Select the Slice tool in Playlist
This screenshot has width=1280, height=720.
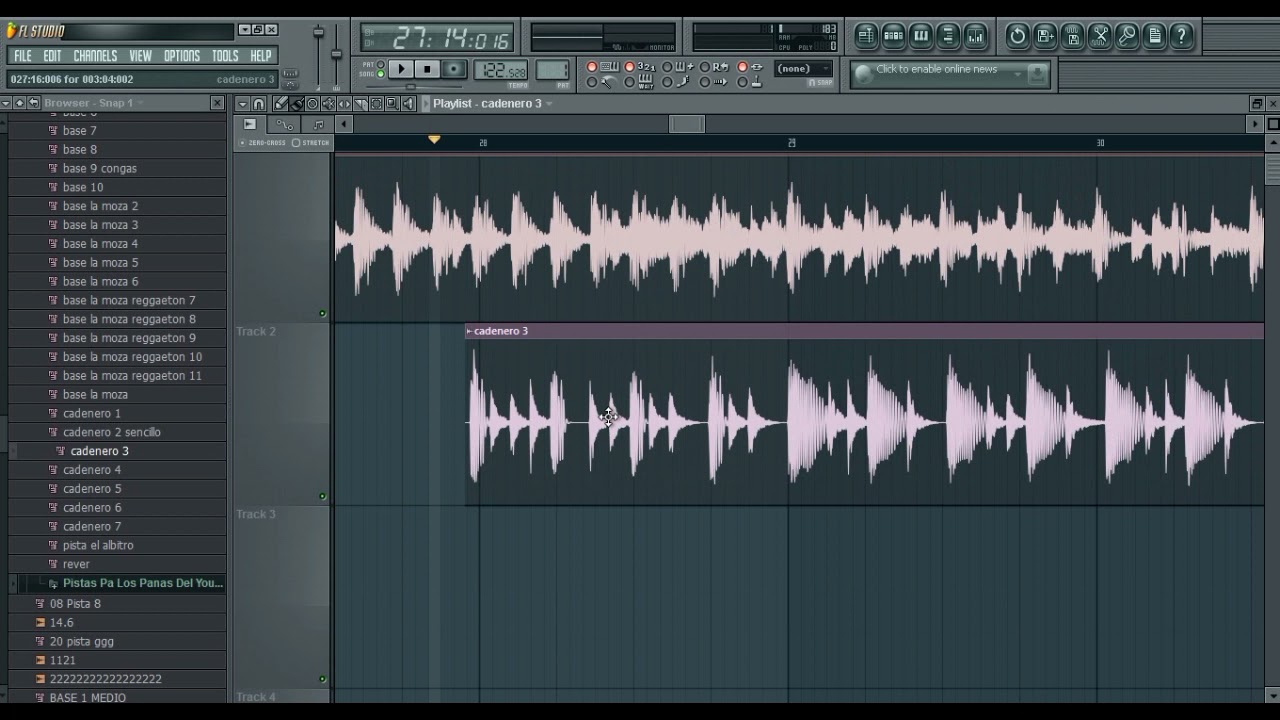click(x=360, y=103)
